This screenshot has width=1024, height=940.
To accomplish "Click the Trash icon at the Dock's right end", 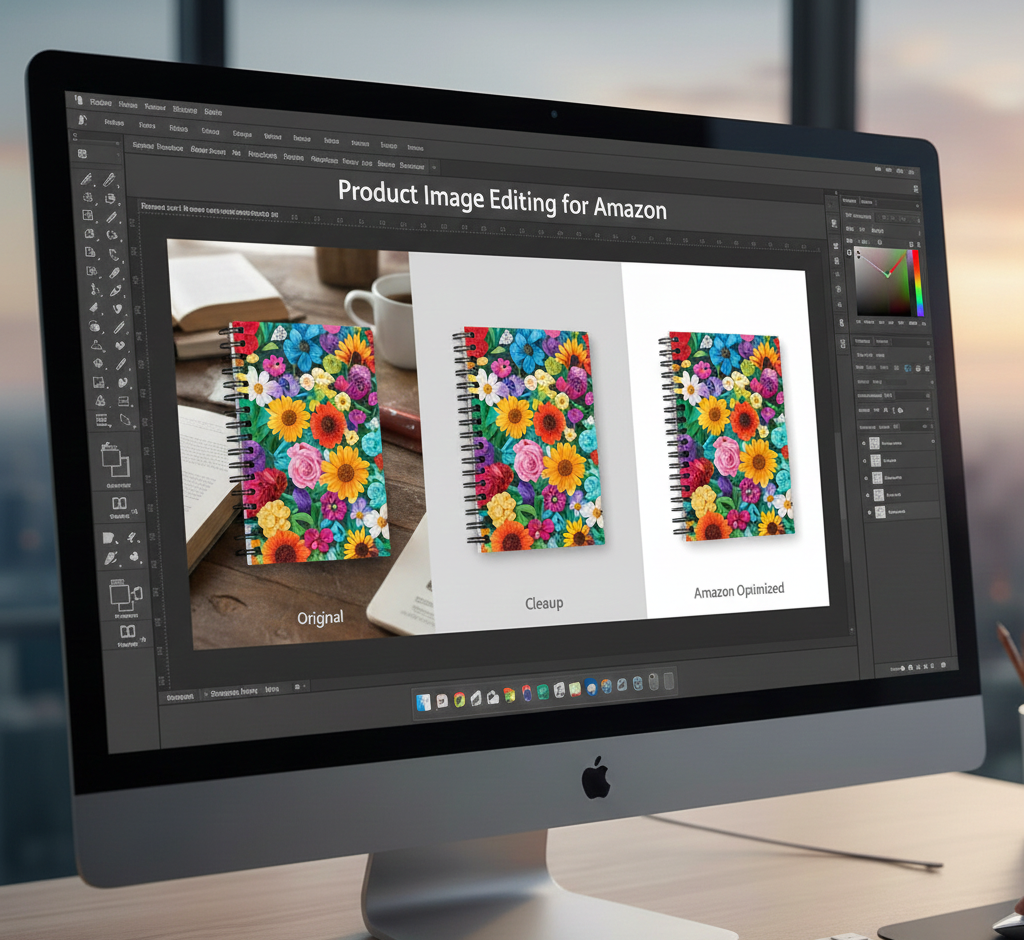I will pyautogui.click(x=669, y=681).
